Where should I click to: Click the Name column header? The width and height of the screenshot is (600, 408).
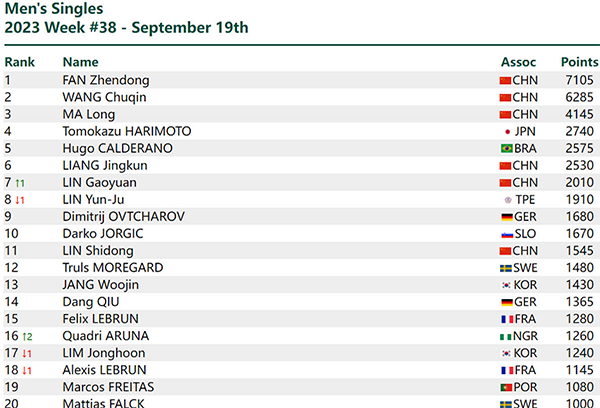pyautogui.click(x=81, y=62)
